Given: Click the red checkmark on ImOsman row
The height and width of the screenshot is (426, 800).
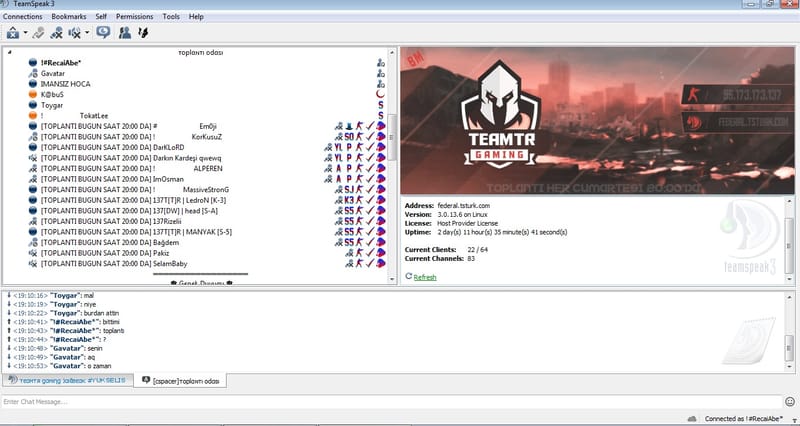Looking at the screenshot, I should (370, 179).
